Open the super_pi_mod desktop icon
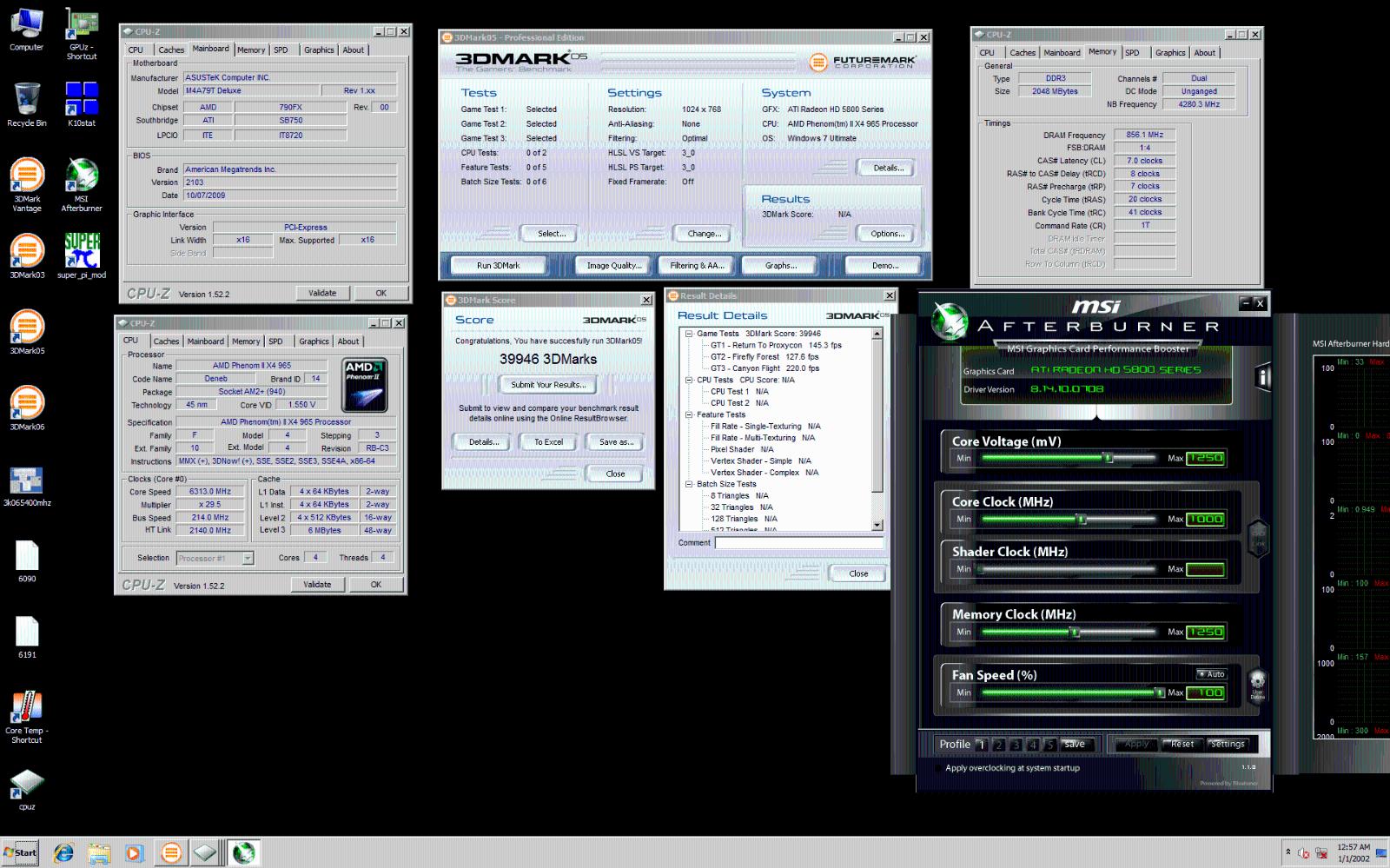 click(x=82, y=256)
